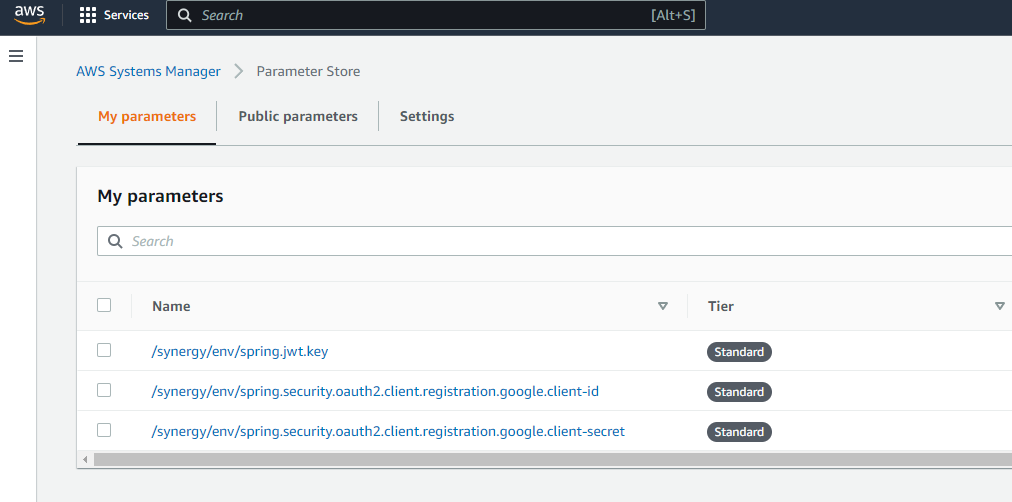Sort by Tier column arrow

coord(1000,306)
